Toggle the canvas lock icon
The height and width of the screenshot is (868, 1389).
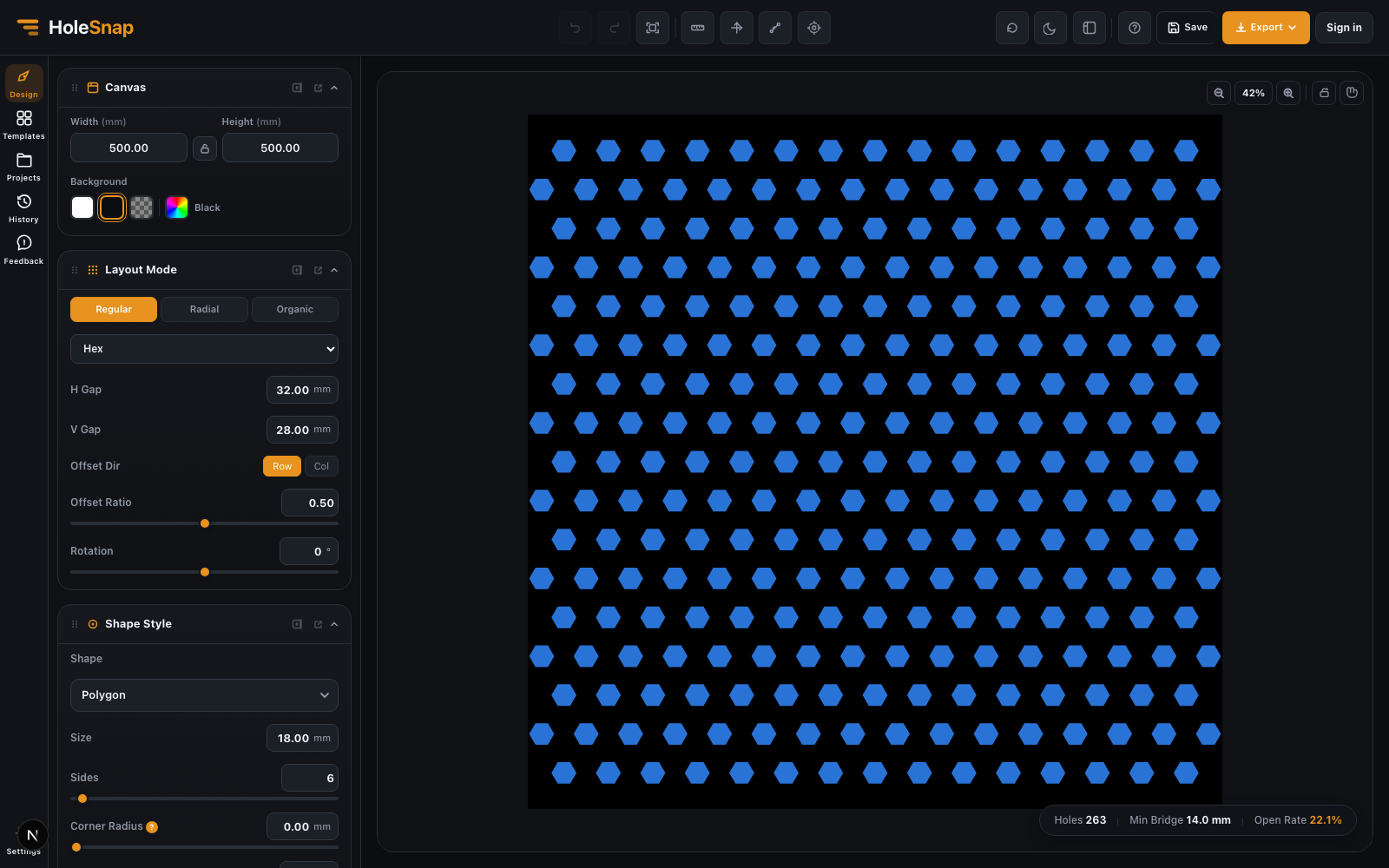pos(1324,93)
